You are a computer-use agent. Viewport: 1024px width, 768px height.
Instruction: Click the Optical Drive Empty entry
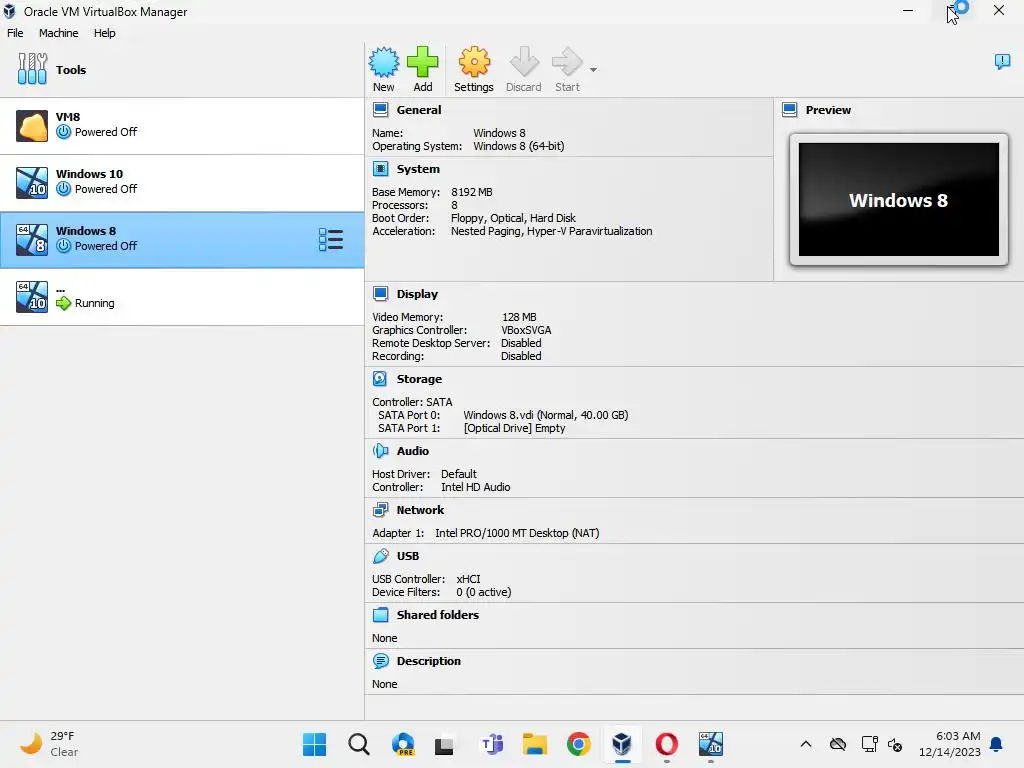(515, 428)
